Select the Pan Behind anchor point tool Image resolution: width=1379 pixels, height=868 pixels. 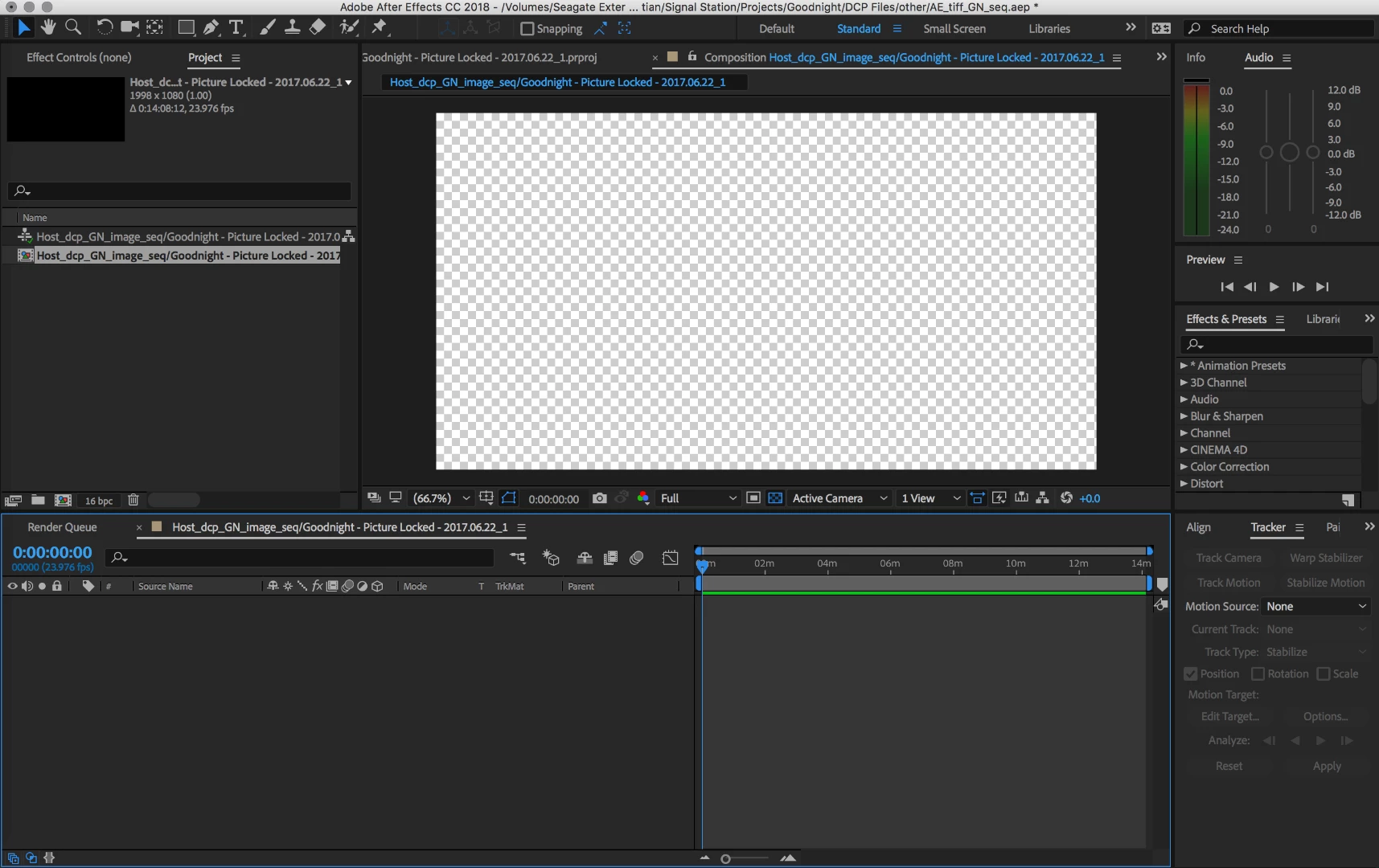point(155,27)
